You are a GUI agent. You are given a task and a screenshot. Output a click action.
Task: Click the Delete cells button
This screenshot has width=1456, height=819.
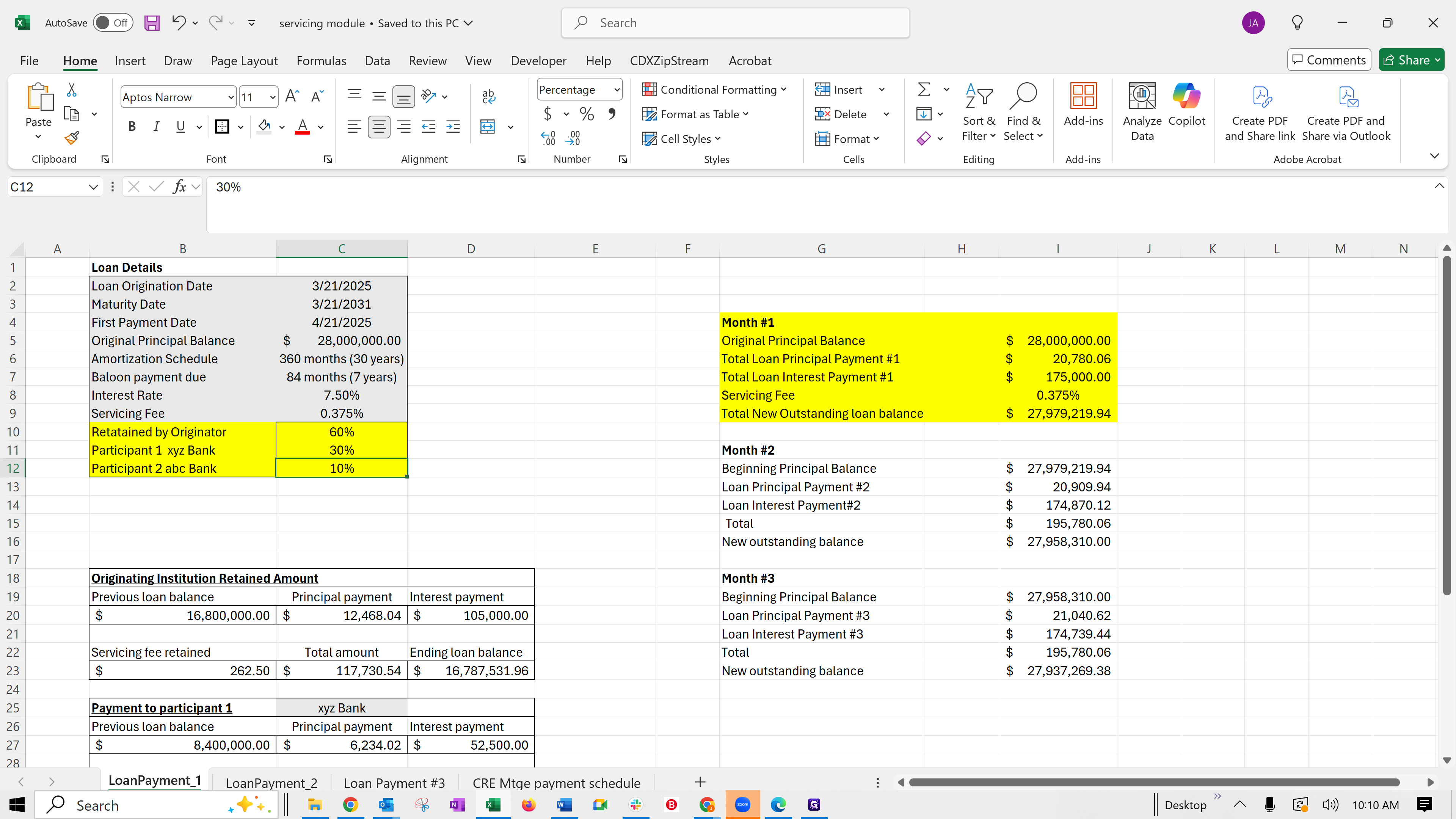point(841,114)
